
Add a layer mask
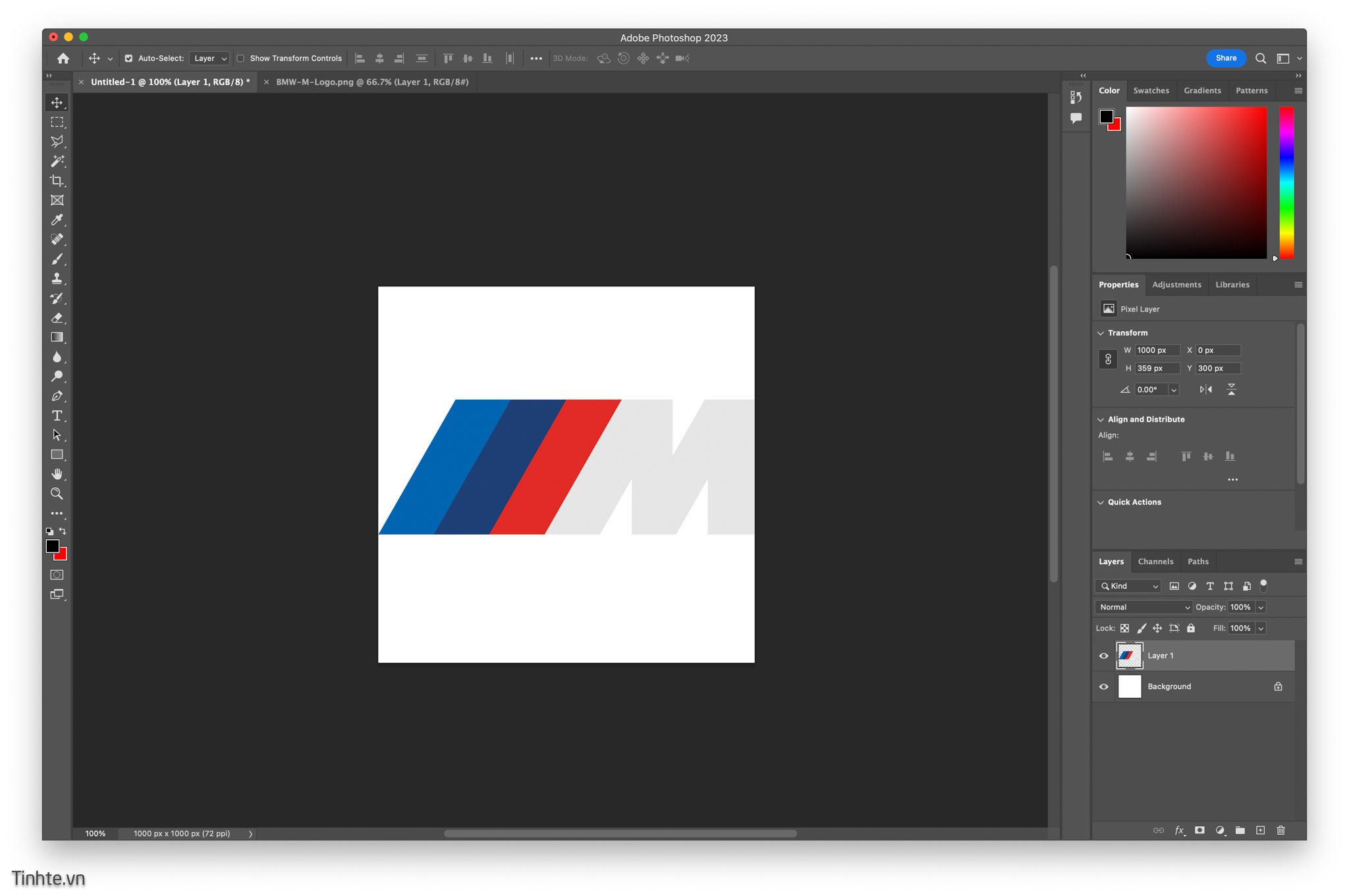[1199, 830]
